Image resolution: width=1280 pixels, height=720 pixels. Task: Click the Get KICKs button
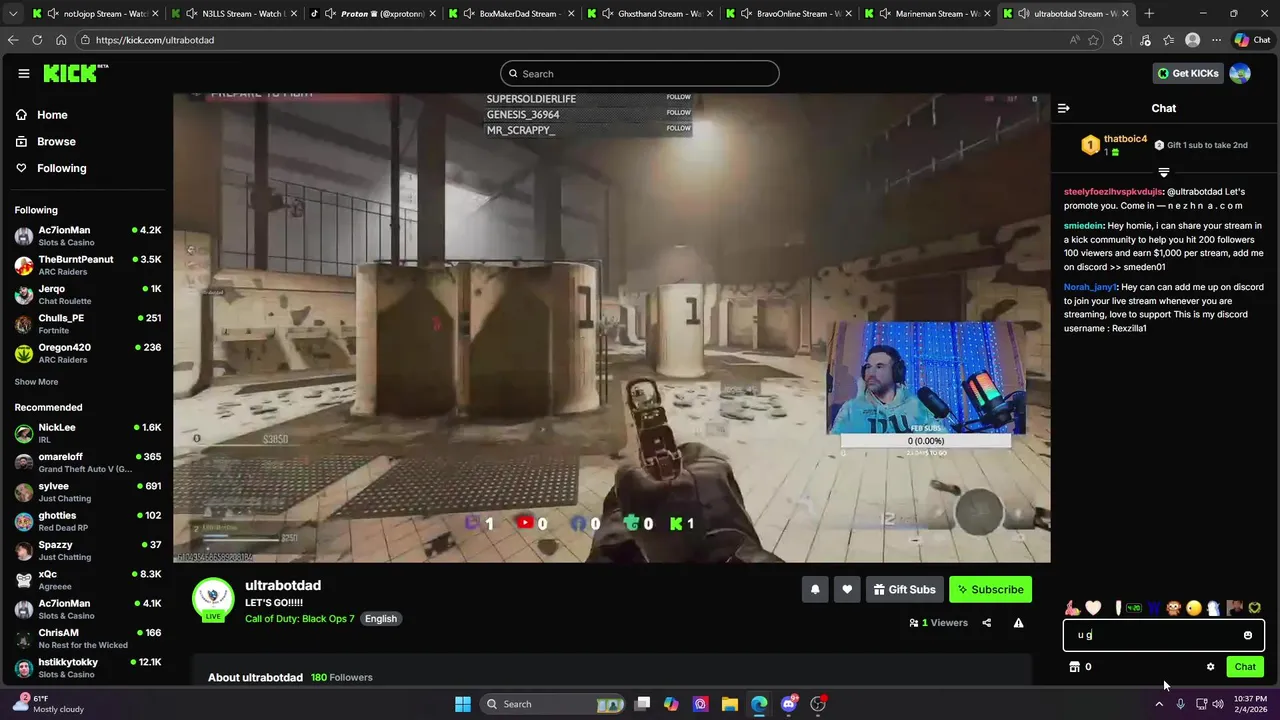[x=1188, y=73]
